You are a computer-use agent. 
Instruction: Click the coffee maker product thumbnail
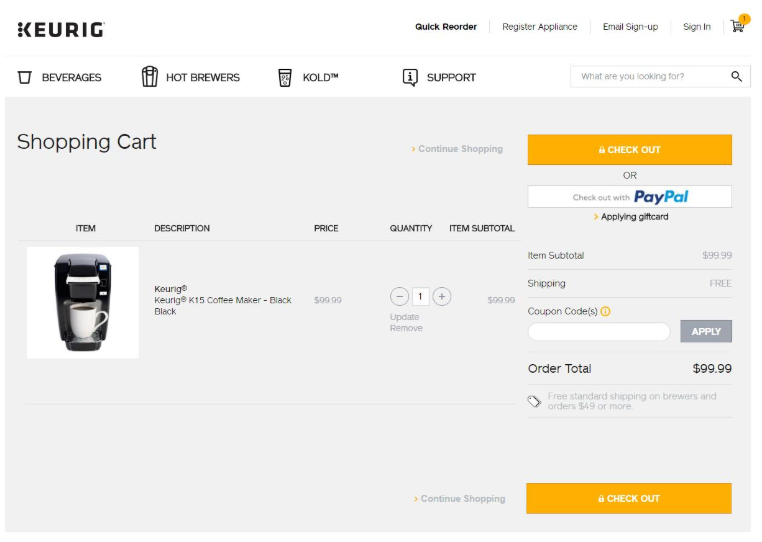(x=83, y=302)
